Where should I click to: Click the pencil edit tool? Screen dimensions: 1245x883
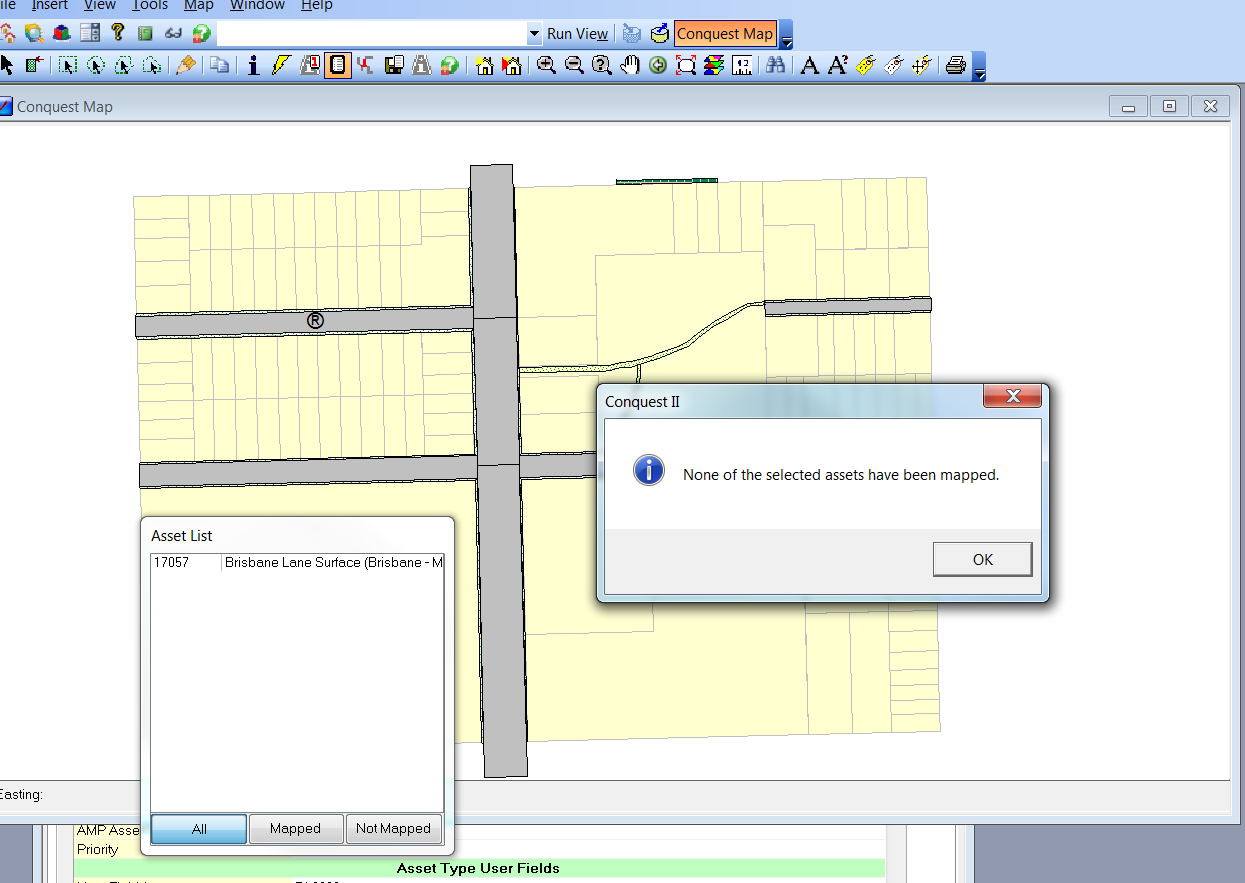[186, 66]
